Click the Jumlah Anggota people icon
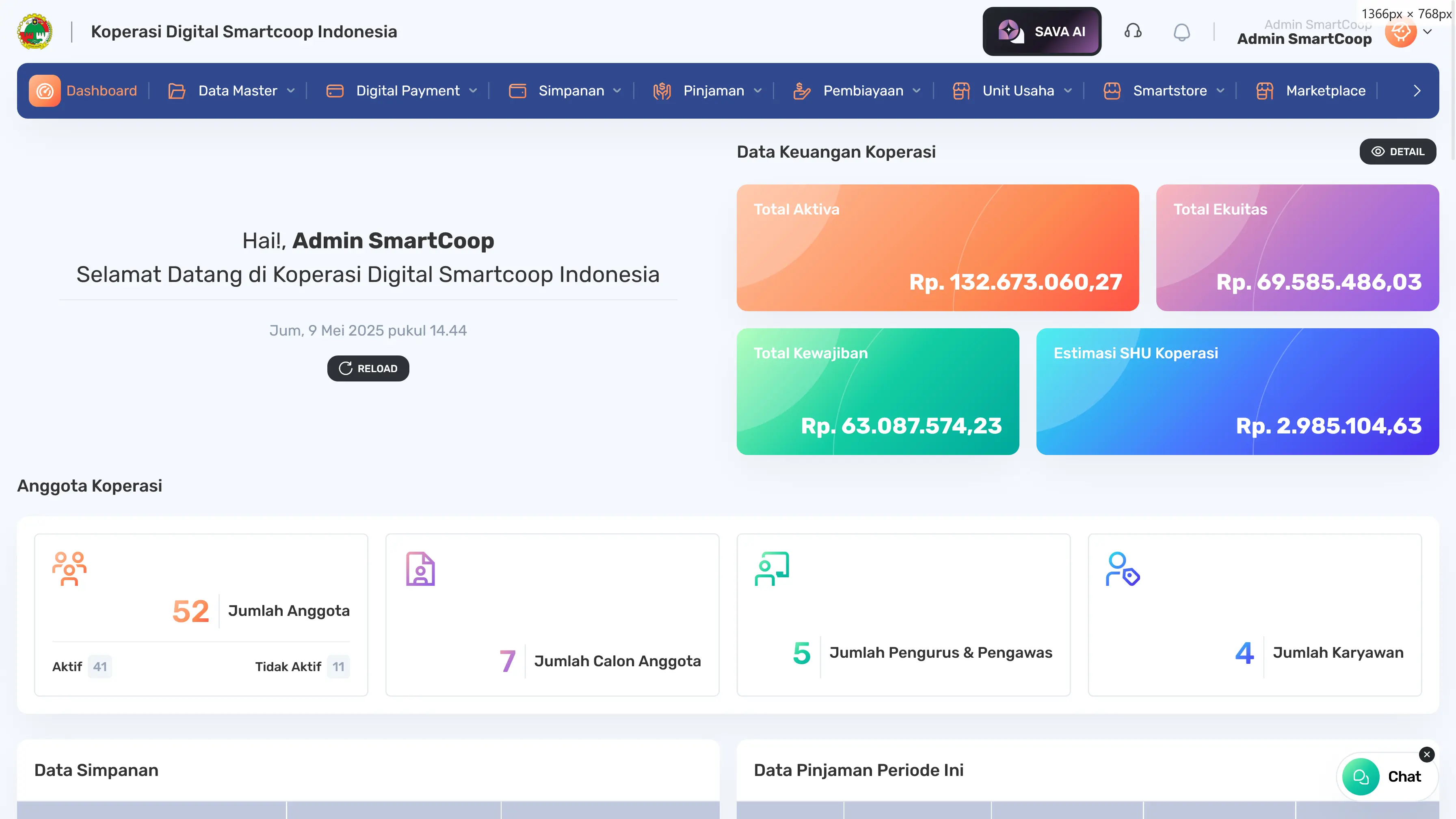The width and height of the screenshot is (1456, 819). click(69, 569)
